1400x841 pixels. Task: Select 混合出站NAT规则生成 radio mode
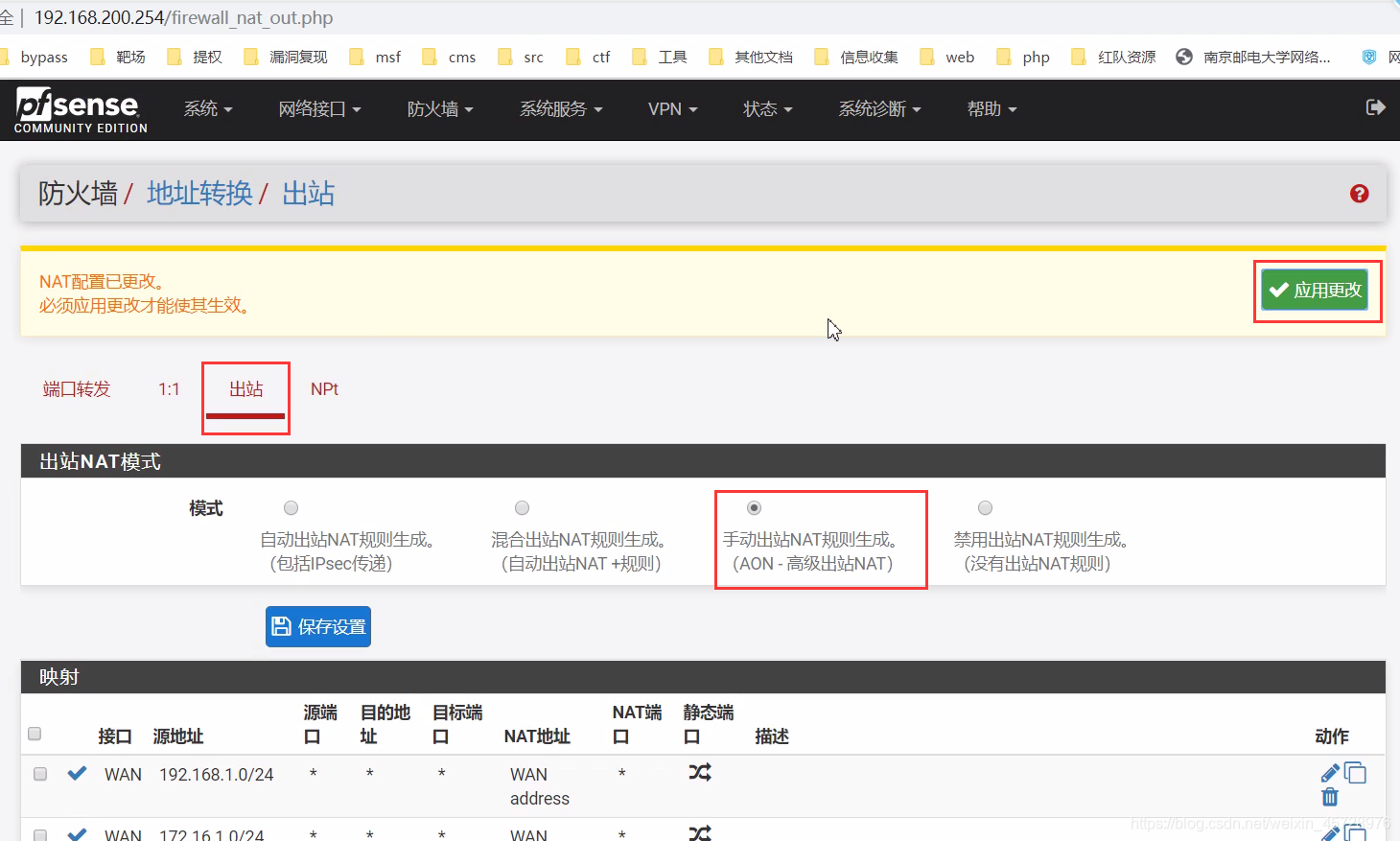522,507
